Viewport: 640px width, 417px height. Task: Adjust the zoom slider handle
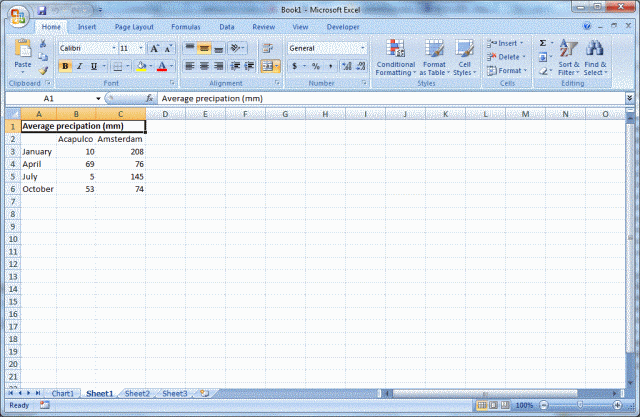(580, 405)
